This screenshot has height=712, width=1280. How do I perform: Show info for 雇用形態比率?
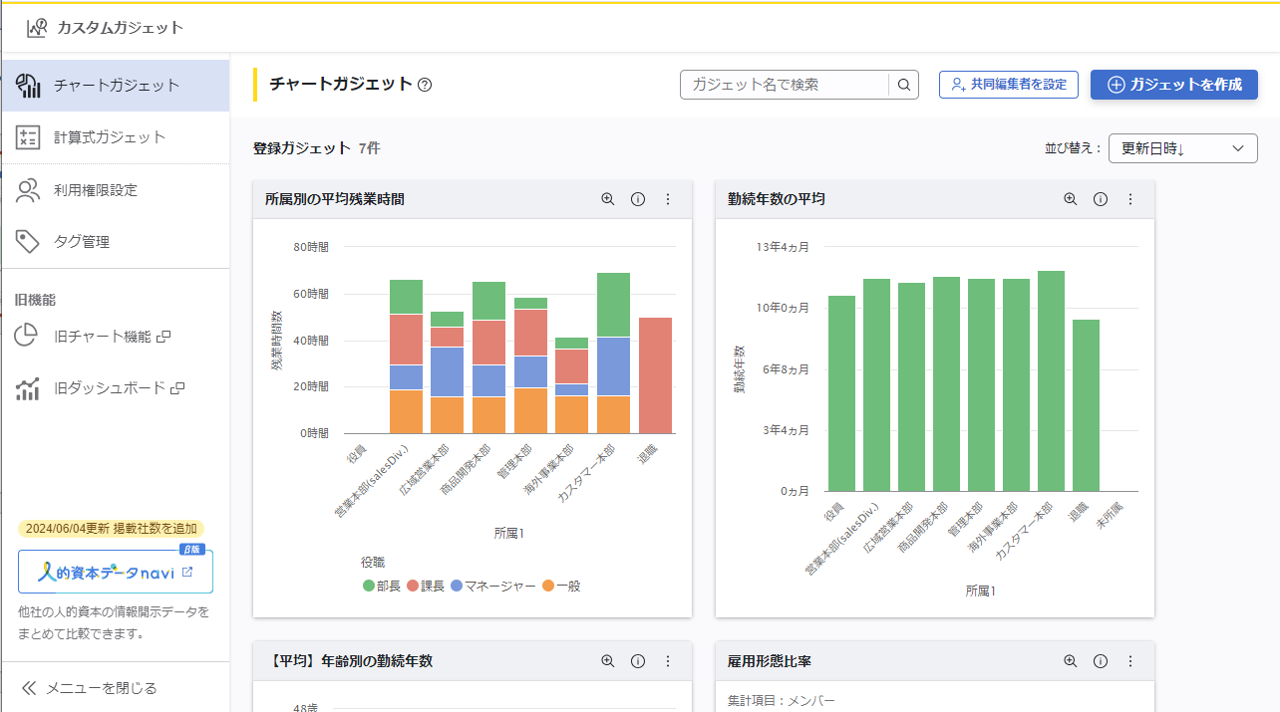(x=1101, y=661)
